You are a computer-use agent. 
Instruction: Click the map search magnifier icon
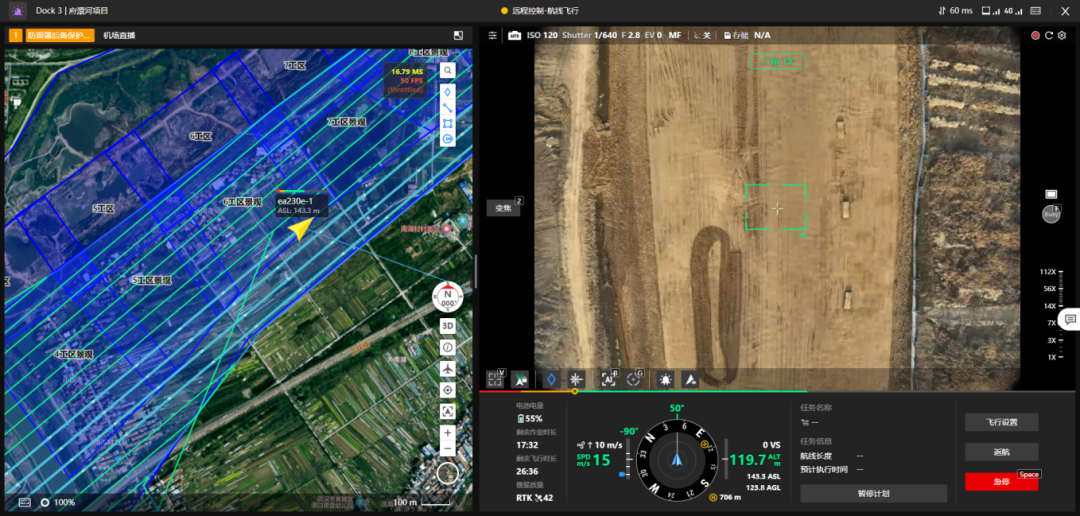[448, 71]
